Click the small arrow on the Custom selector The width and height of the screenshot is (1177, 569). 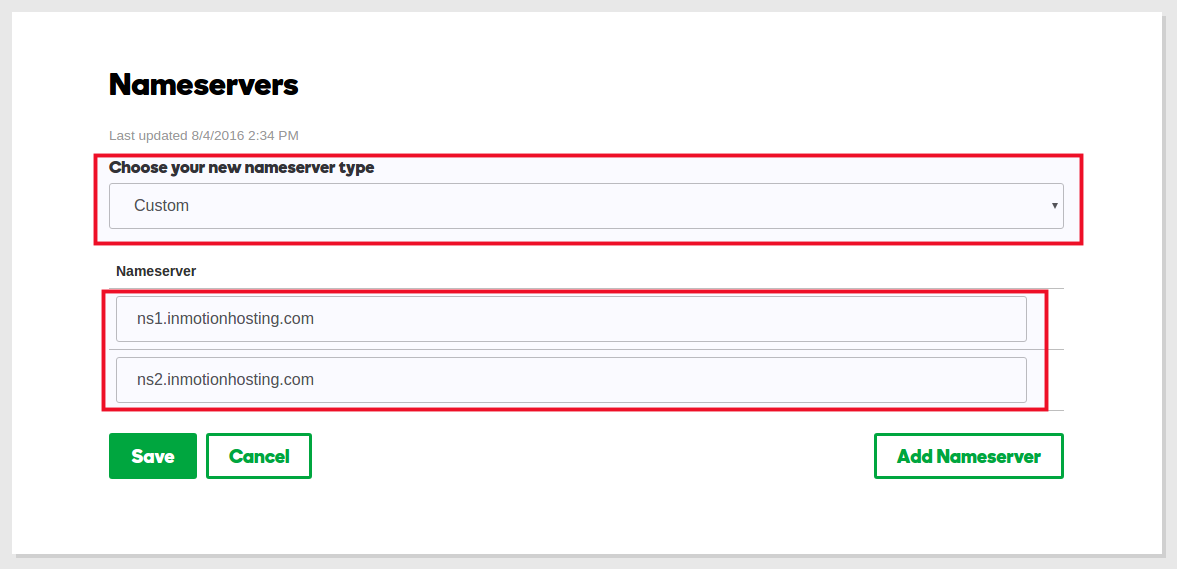1054,206
